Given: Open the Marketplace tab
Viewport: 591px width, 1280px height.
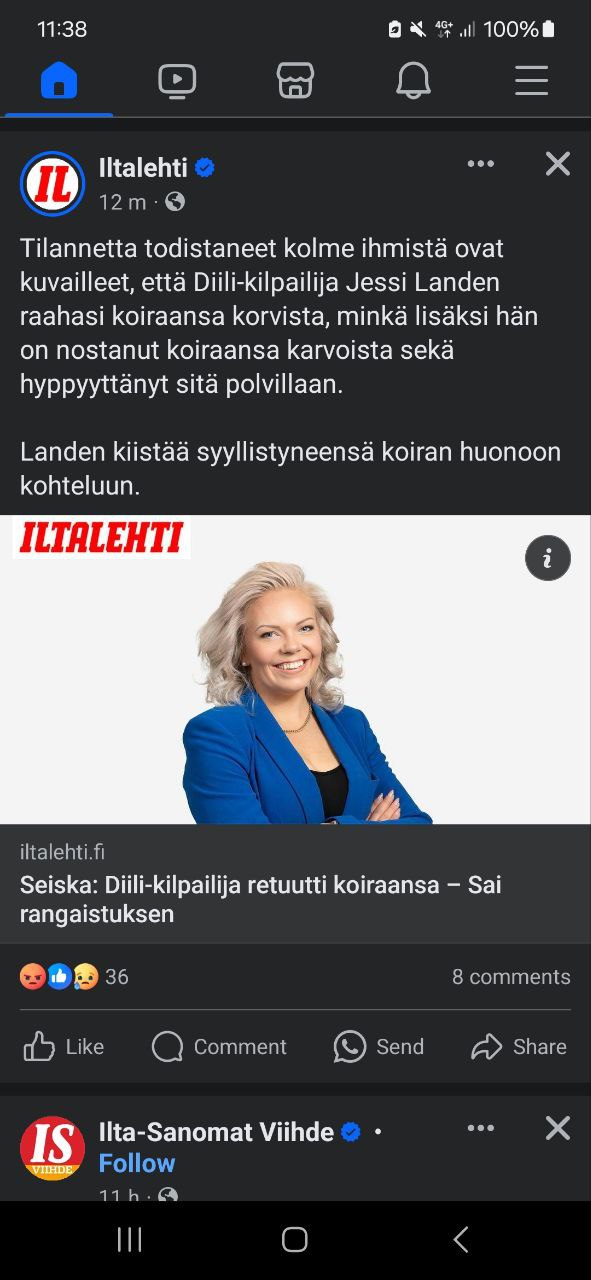Looking at the screenshot, I should click(295, 81).
